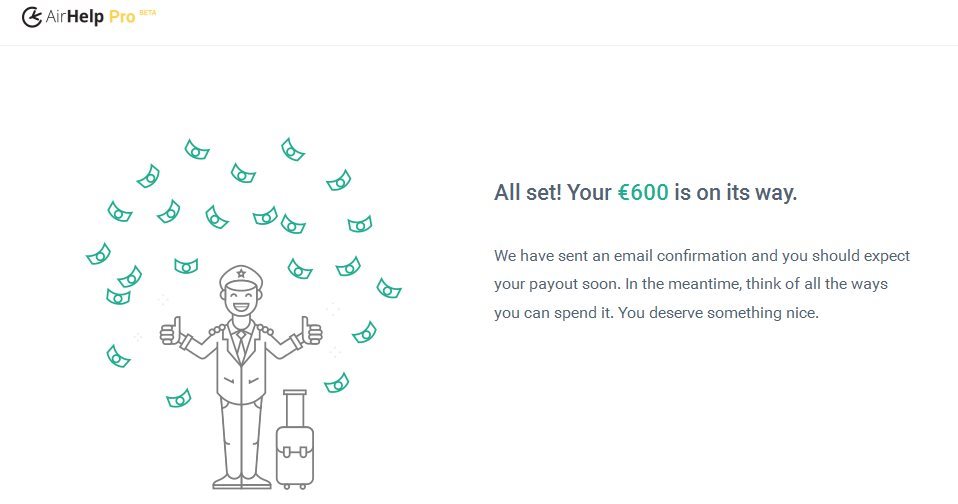Click the star on the pilot's cap

(240, 273)
